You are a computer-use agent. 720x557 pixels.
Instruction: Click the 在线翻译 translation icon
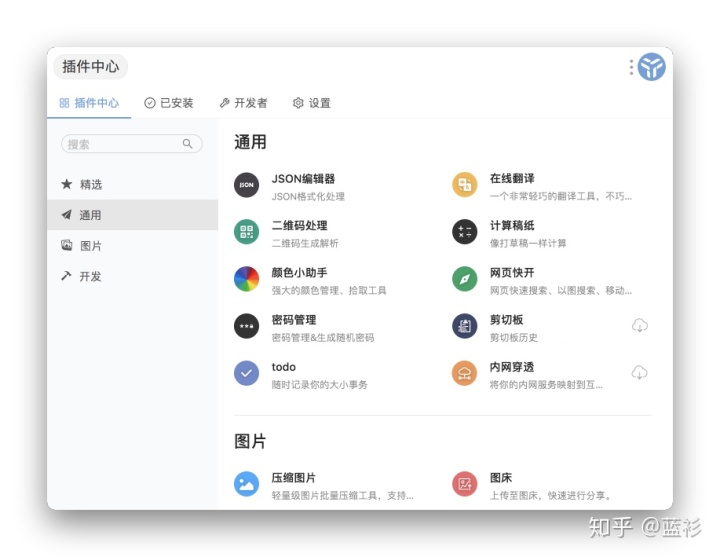tap(464, 185)
